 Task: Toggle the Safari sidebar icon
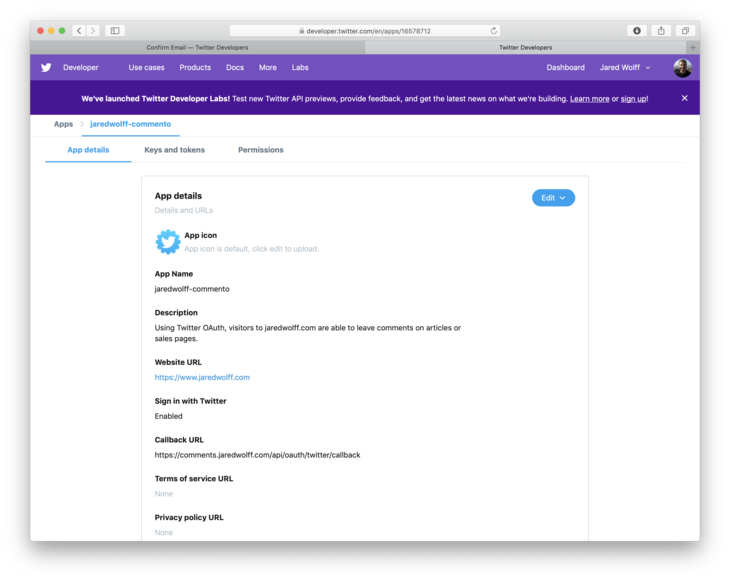click(x=115, y=31)
